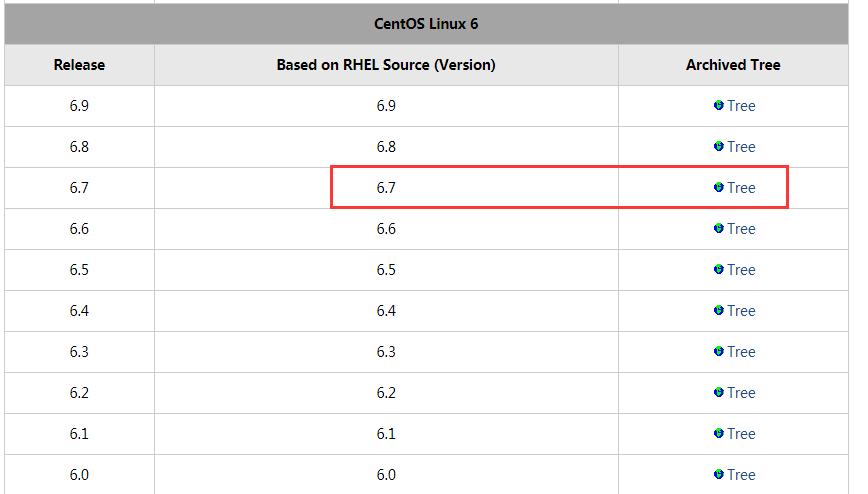Click the globe icon in the 6.2 row
This screenshot has height=494, width=868.
719,392
